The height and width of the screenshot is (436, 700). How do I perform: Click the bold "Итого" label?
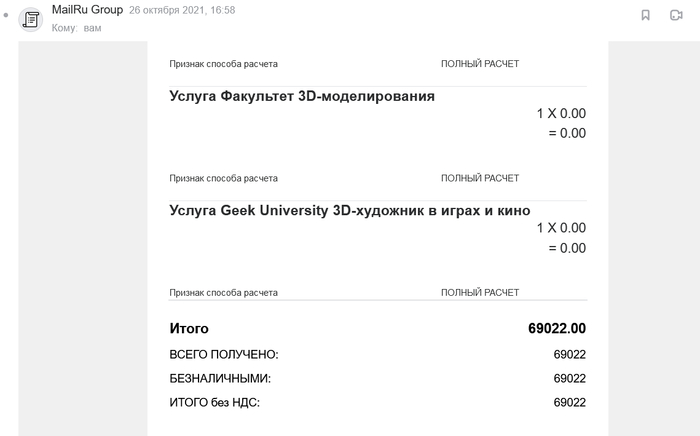pos(189,328)
